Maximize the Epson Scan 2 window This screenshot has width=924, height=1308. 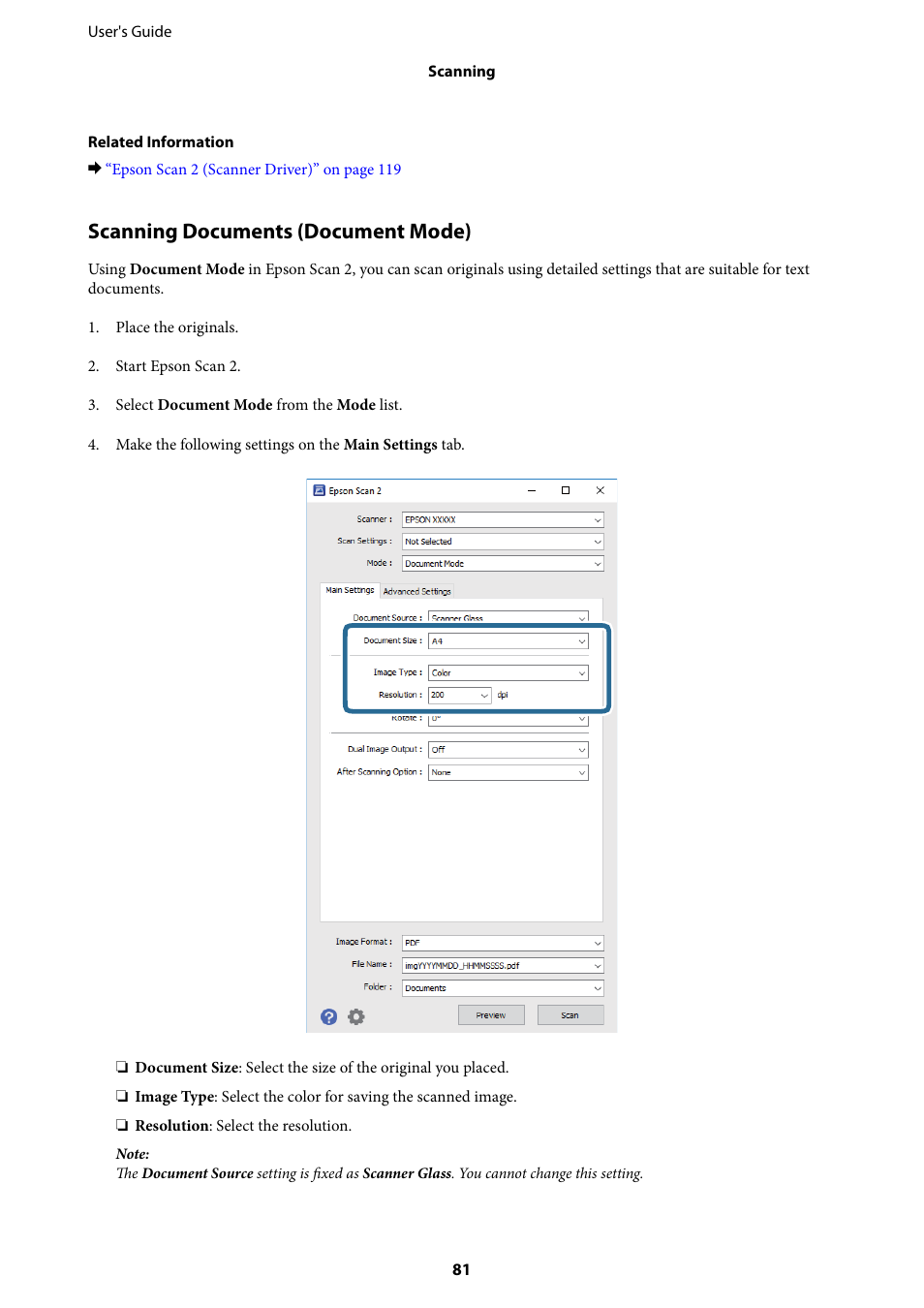[566, 491]
